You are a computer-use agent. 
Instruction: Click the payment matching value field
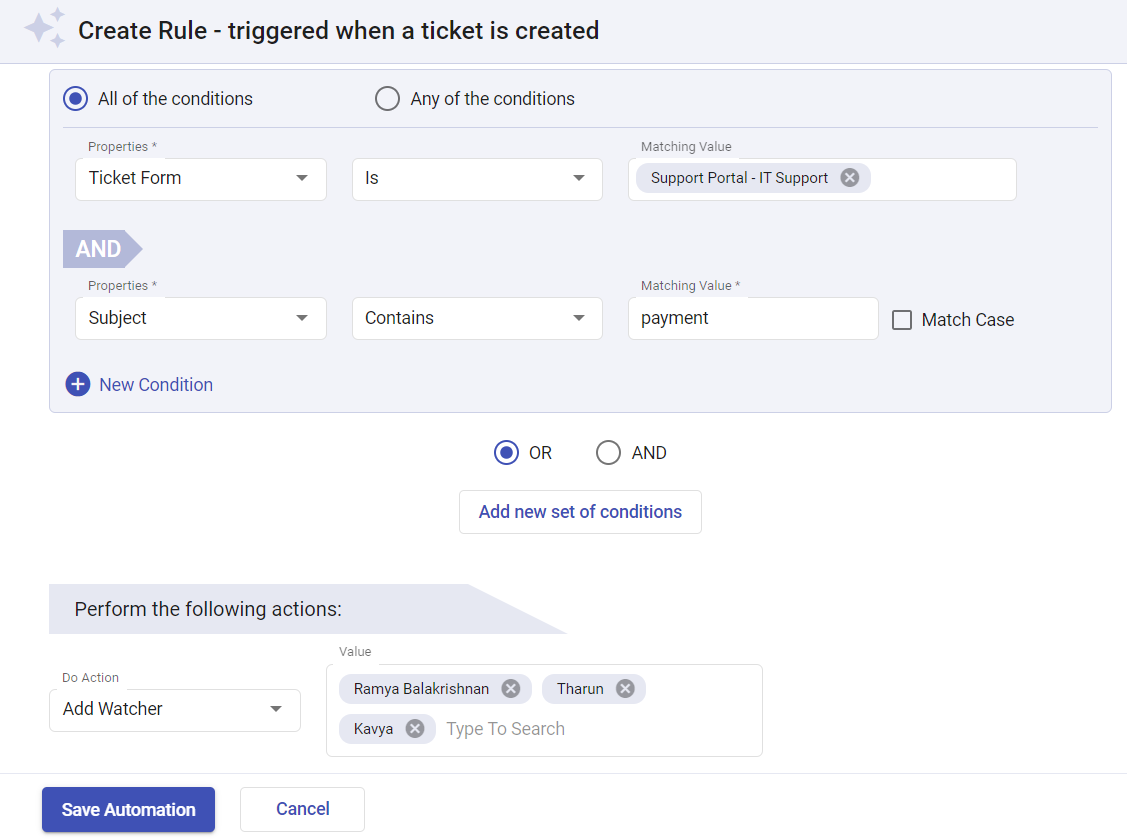tap(753, 318)
